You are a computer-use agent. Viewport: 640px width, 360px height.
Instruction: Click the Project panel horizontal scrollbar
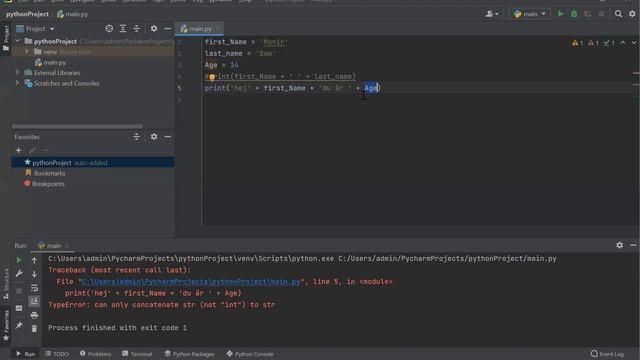78,126
